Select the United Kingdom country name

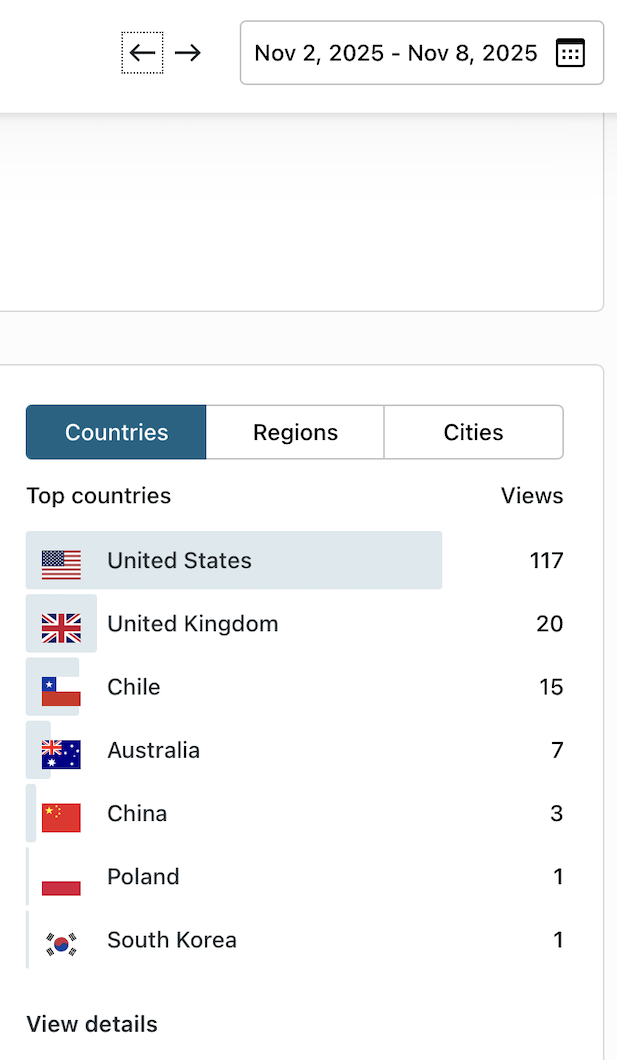coord(193,624)
